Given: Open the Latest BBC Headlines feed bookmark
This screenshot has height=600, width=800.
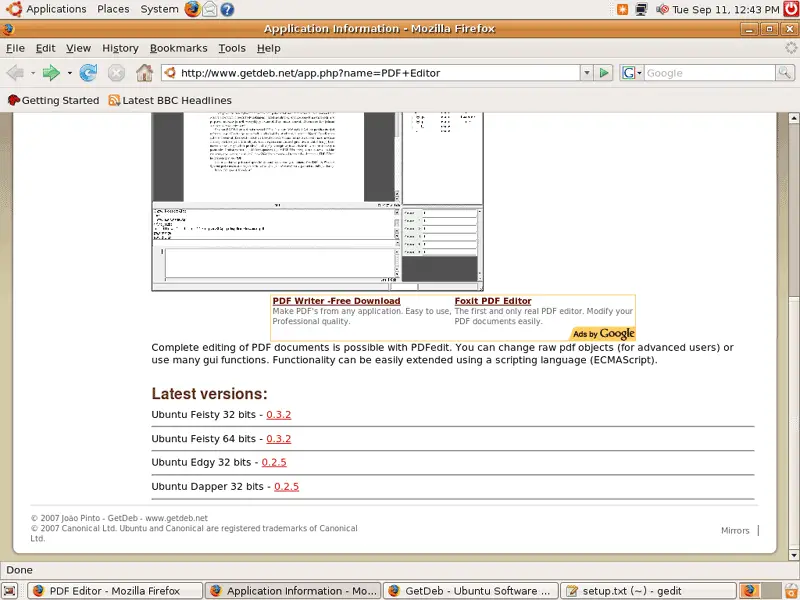Looking at the screenshot, I should click(170, 101).
